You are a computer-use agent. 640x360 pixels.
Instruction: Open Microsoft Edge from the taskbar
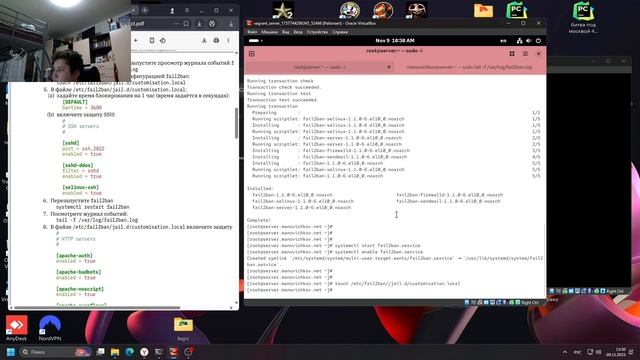[130, 352]
